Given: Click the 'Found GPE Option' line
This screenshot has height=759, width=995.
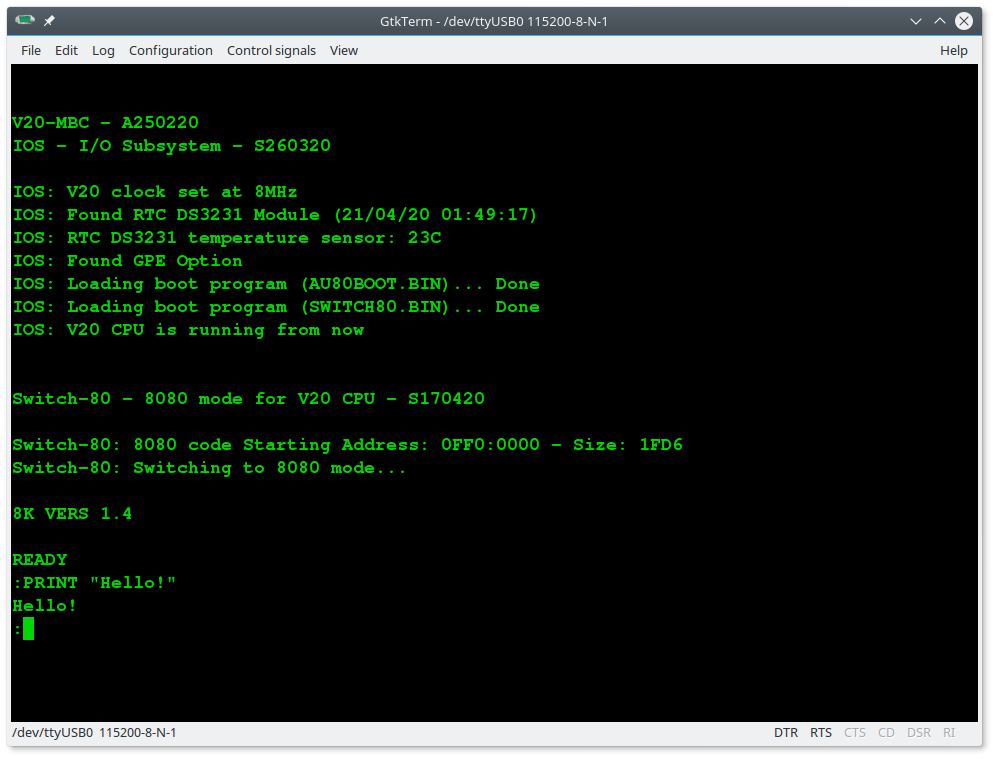Looking at the screenshot, I should tap(127, 261).
